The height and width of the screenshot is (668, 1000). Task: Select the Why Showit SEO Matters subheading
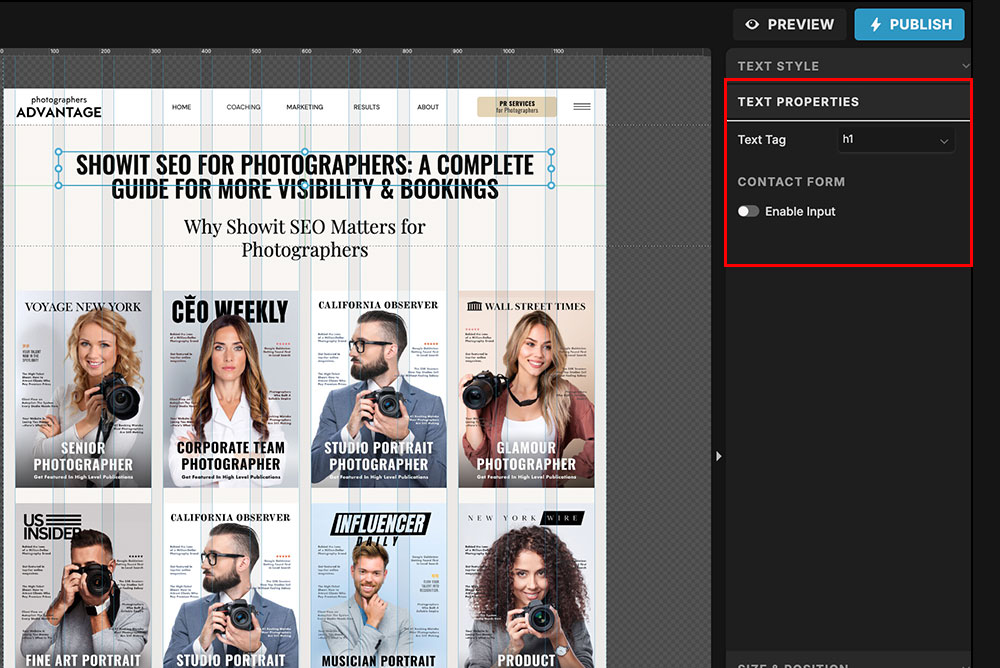[305, 238]
